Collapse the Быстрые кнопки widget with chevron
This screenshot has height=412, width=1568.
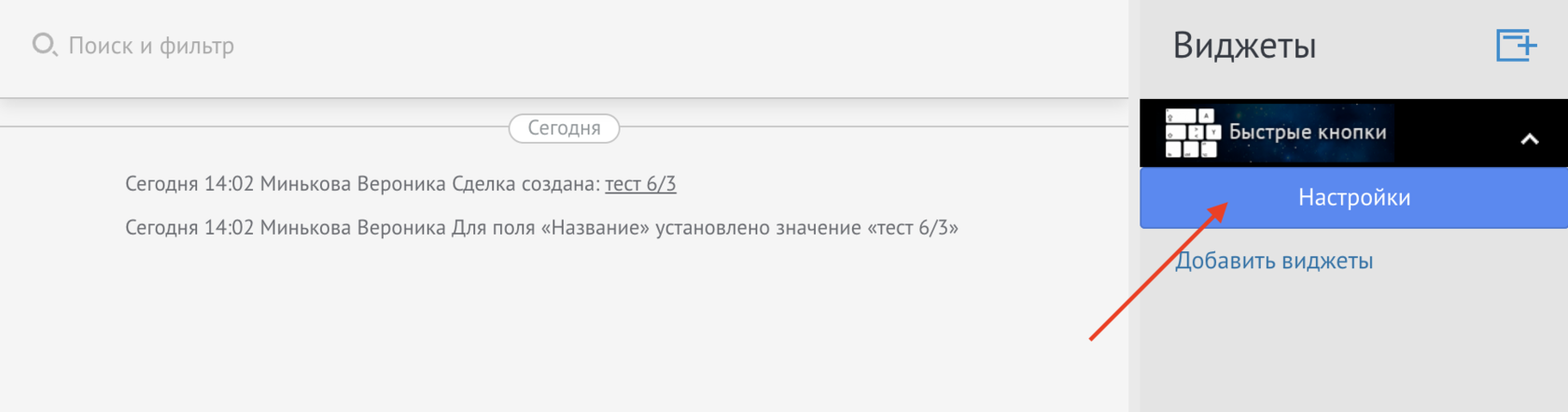(1529, 139)
